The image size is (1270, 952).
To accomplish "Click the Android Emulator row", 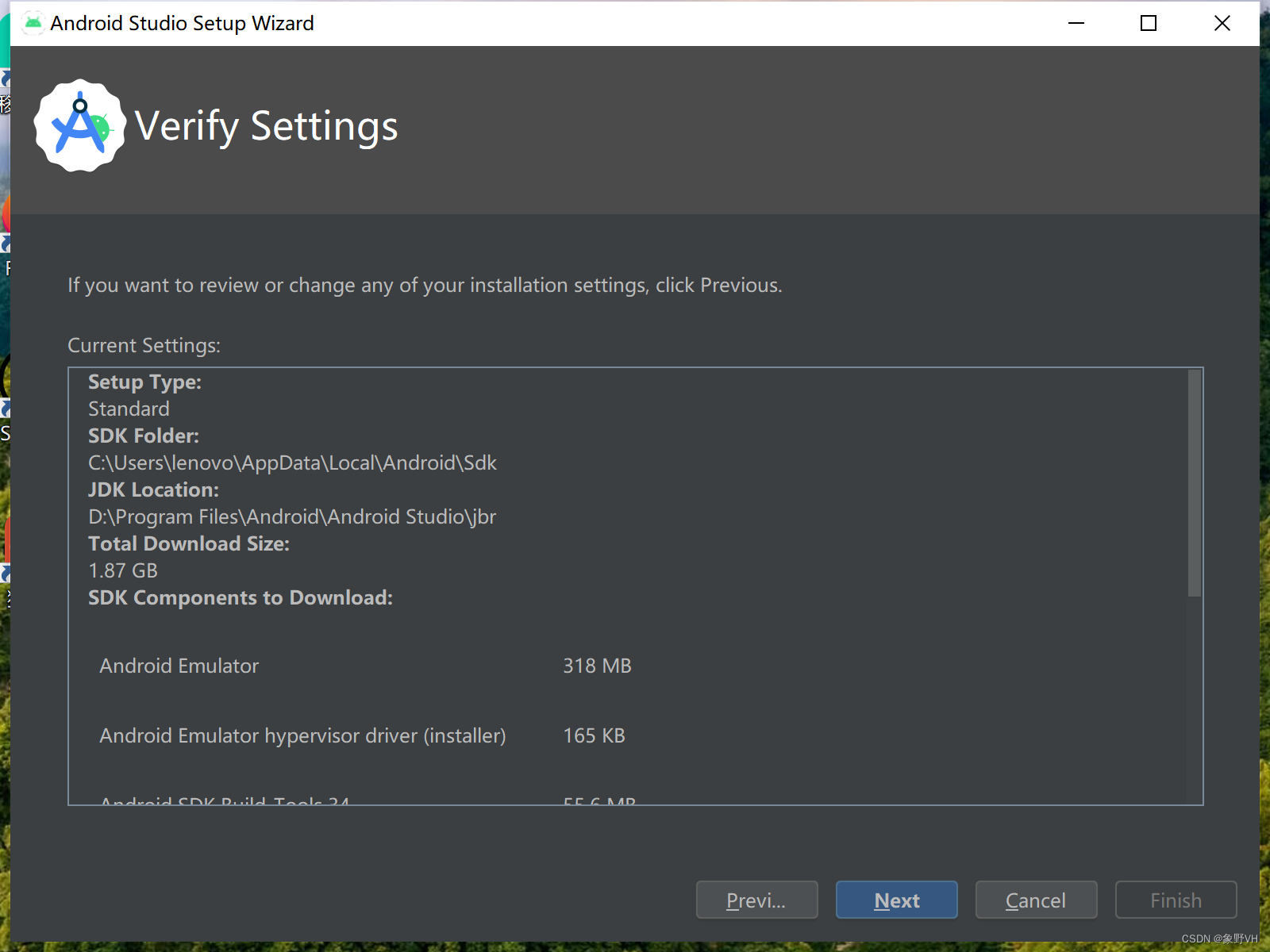I will click(x=365, y=666).
